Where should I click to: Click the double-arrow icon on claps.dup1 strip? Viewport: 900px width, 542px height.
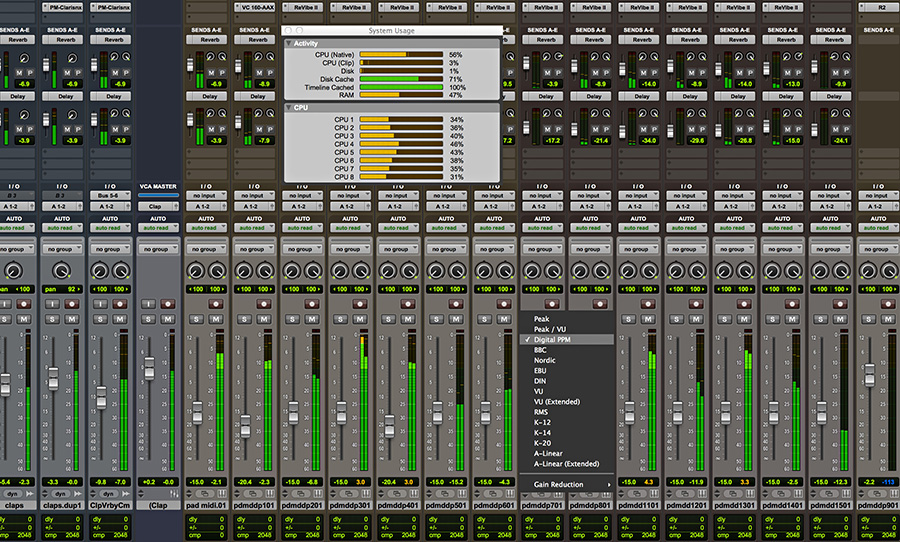tap(77, 494)
